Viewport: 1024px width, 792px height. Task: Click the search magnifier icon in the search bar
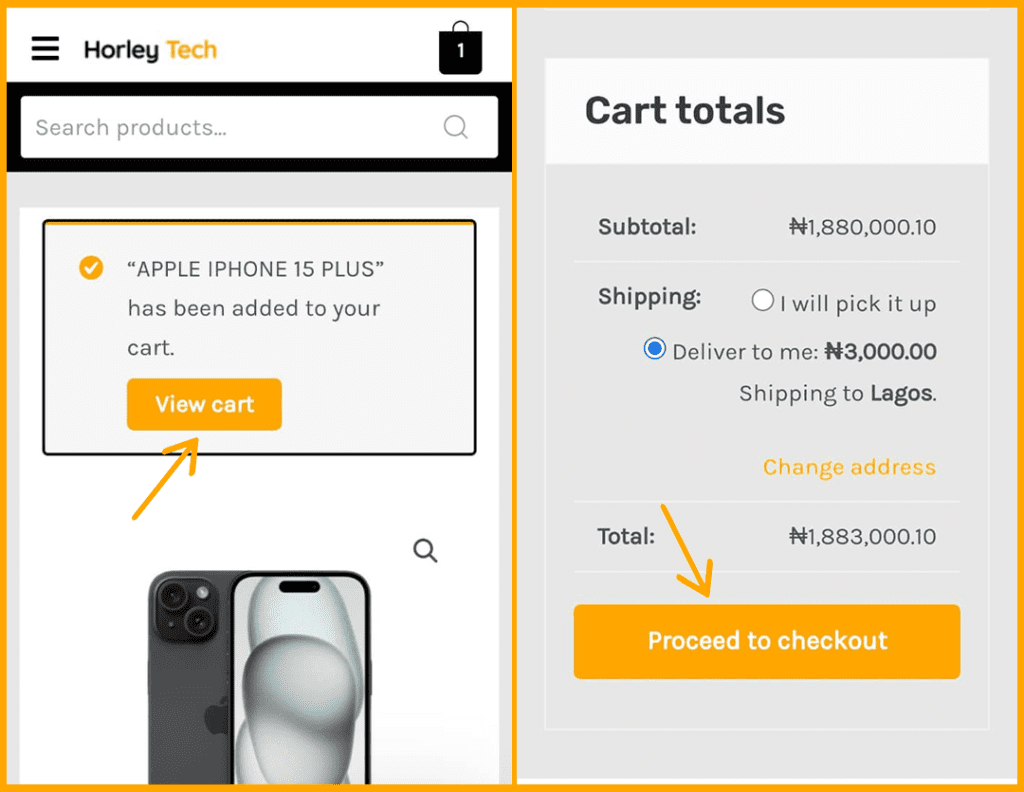pos(455,127)
